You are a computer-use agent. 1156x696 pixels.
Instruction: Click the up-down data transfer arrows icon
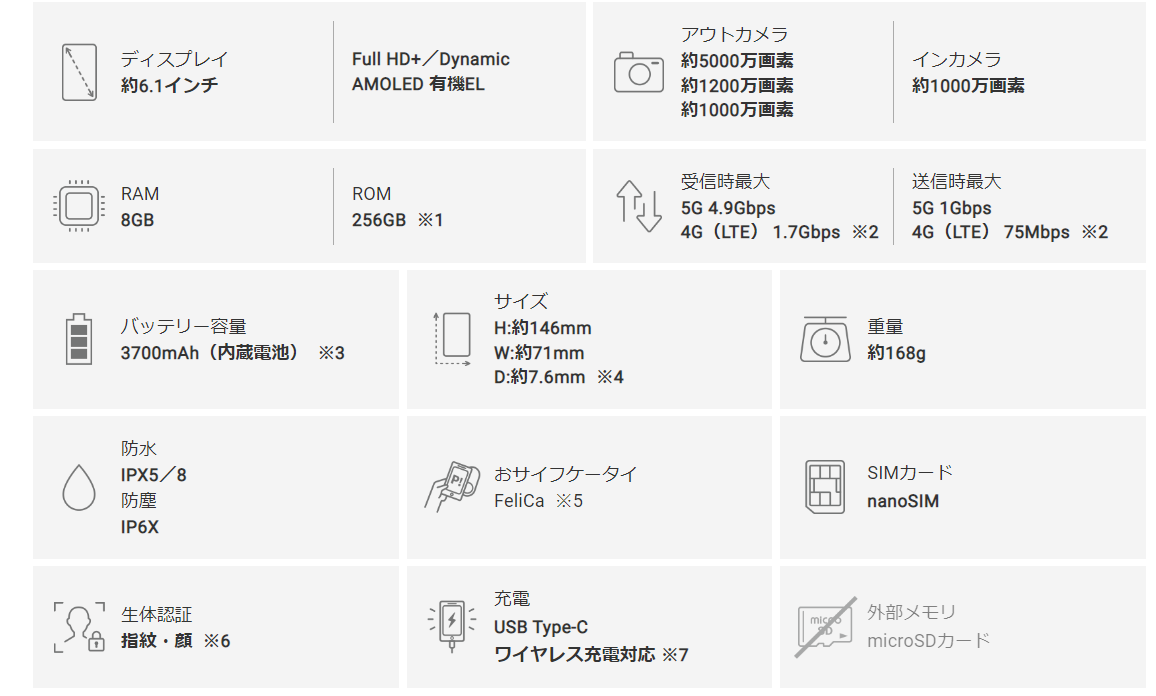638,206
